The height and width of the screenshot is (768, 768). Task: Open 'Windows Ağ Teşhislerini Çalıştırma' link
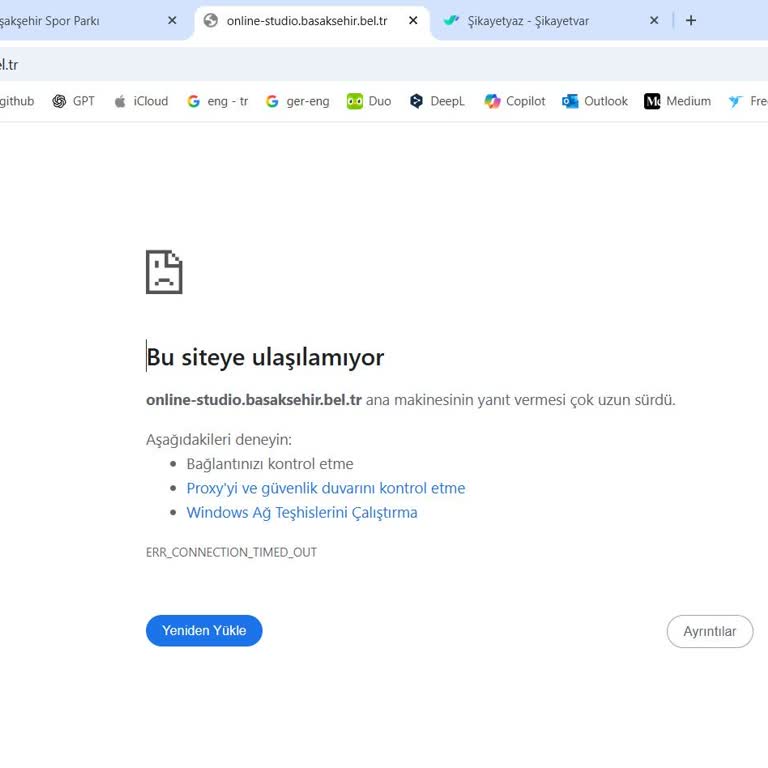click(302, 512)
